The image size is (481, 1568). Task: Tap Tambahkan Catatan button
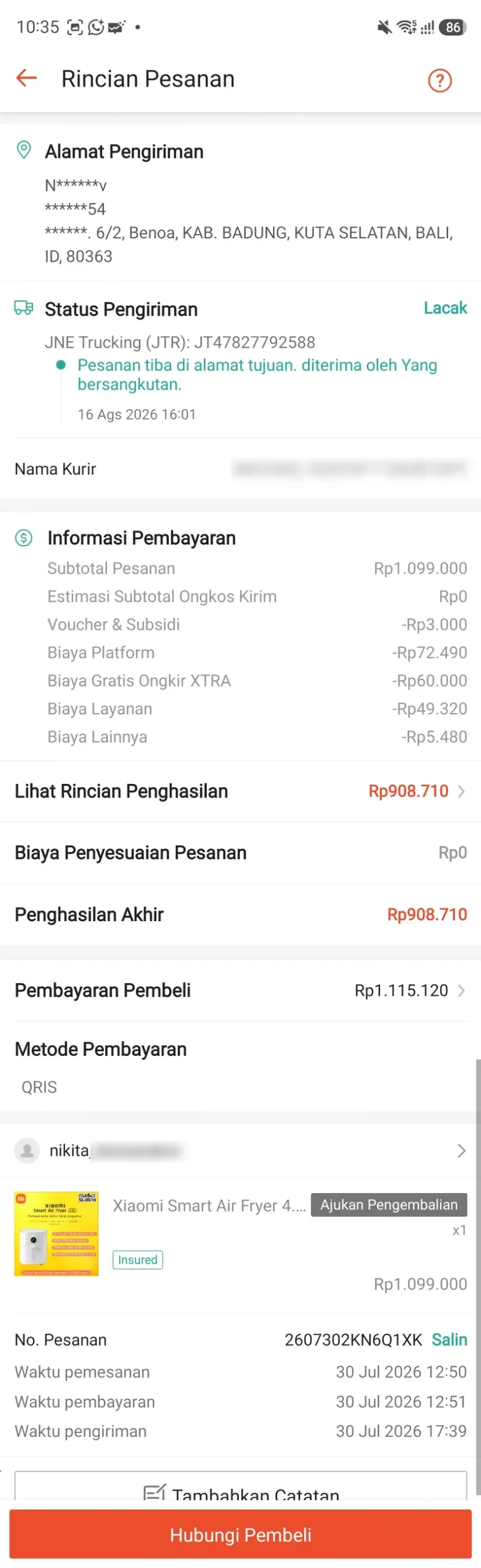point(240,1487)
